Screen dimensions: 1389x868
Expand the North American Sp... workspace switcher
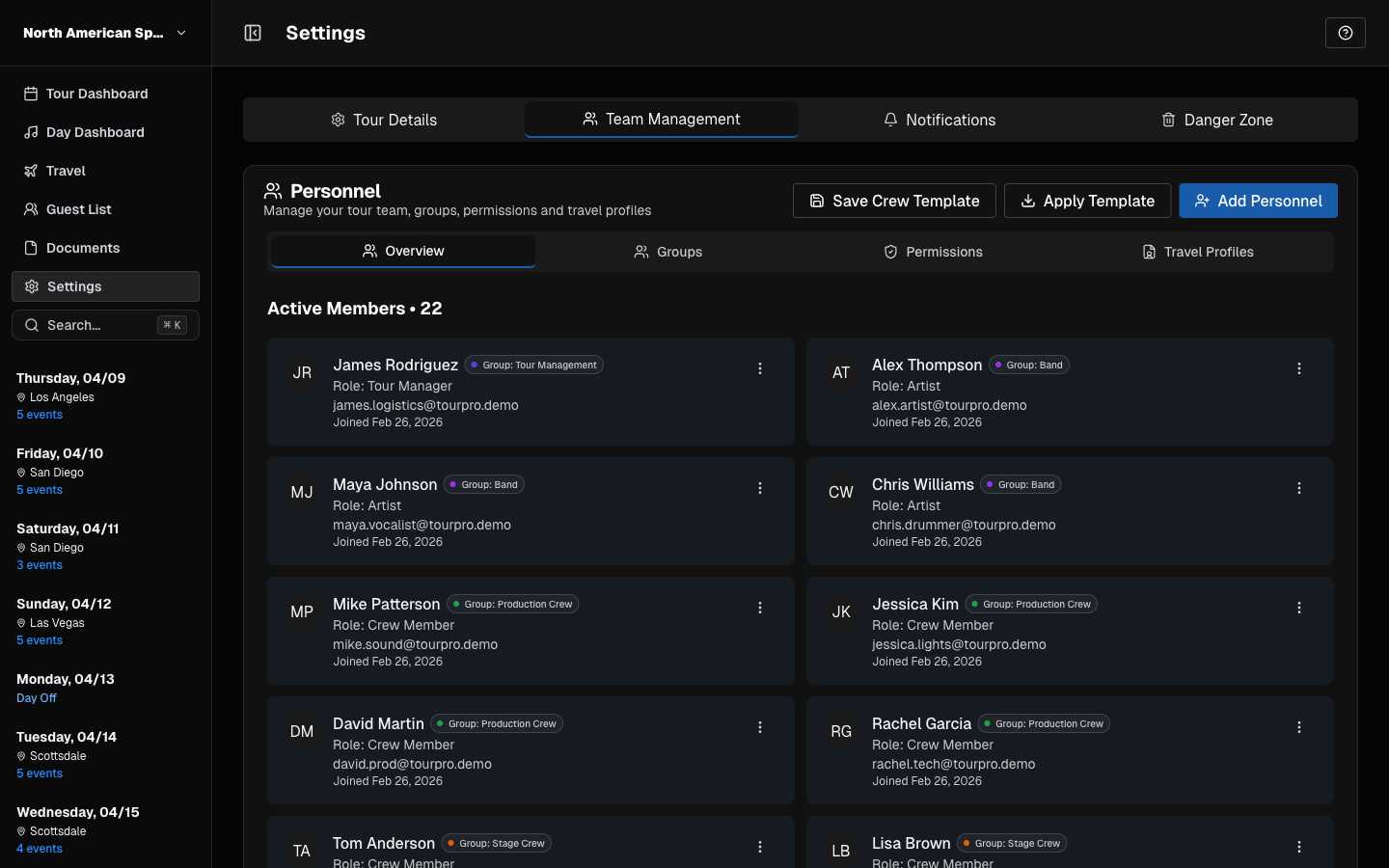[104, 32]
